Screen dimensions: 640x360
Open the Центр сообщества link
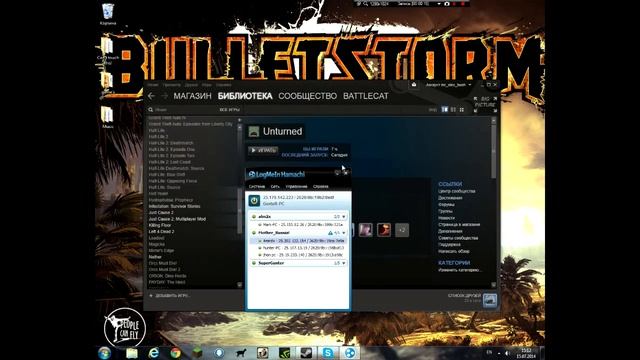pos(456,191)
